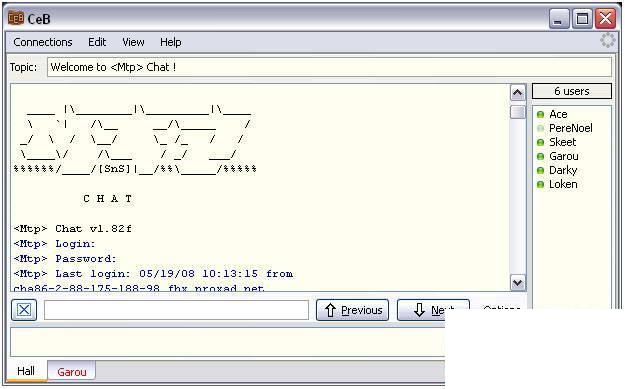The width and height of the screenshot is (625, 389).
Task: Open the Edit menu
Action: pyautogui.click(x=97, y=42)
